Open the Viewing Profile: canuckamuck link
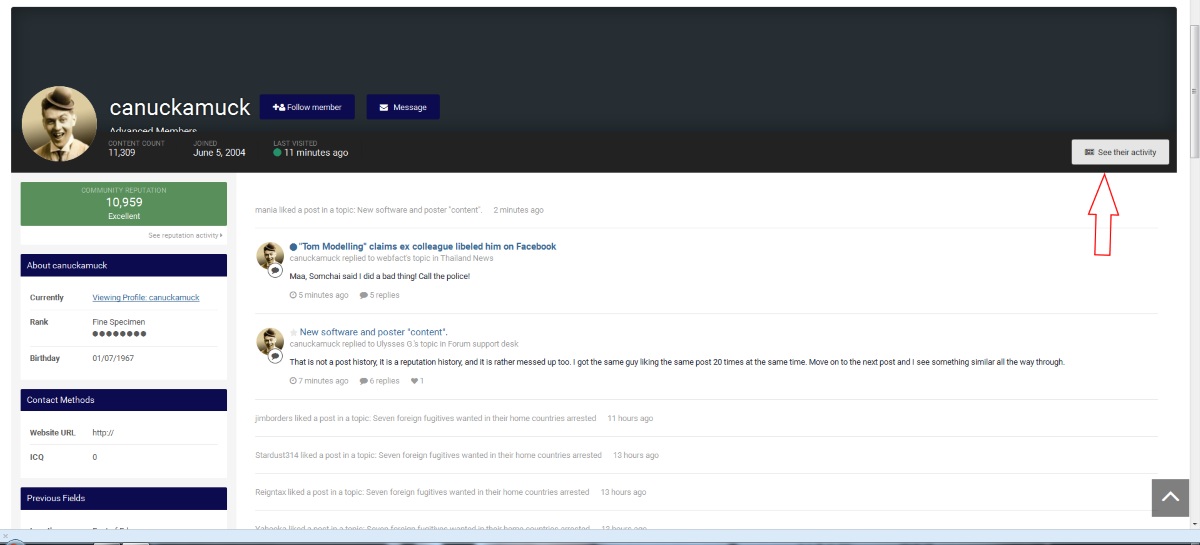This screenshot has height=545, width=1200. [146, 297]
